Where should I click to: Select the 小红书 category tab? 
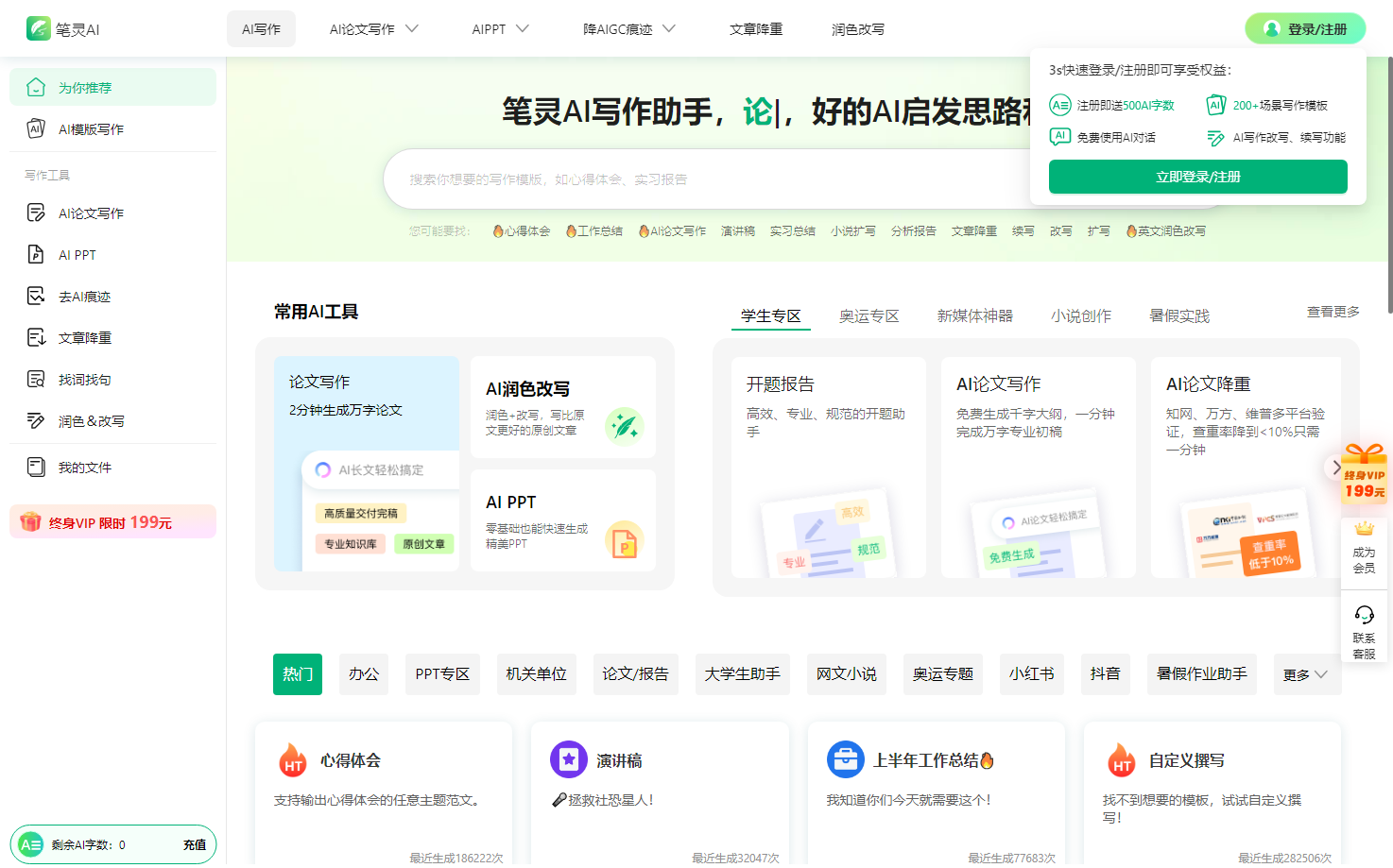point(1032,674)
